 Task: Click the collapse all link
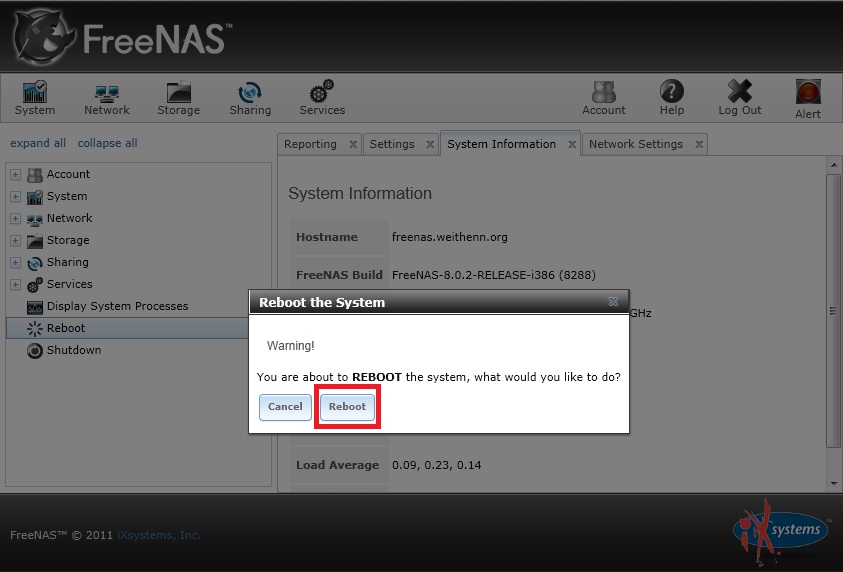tap(108, 143)
